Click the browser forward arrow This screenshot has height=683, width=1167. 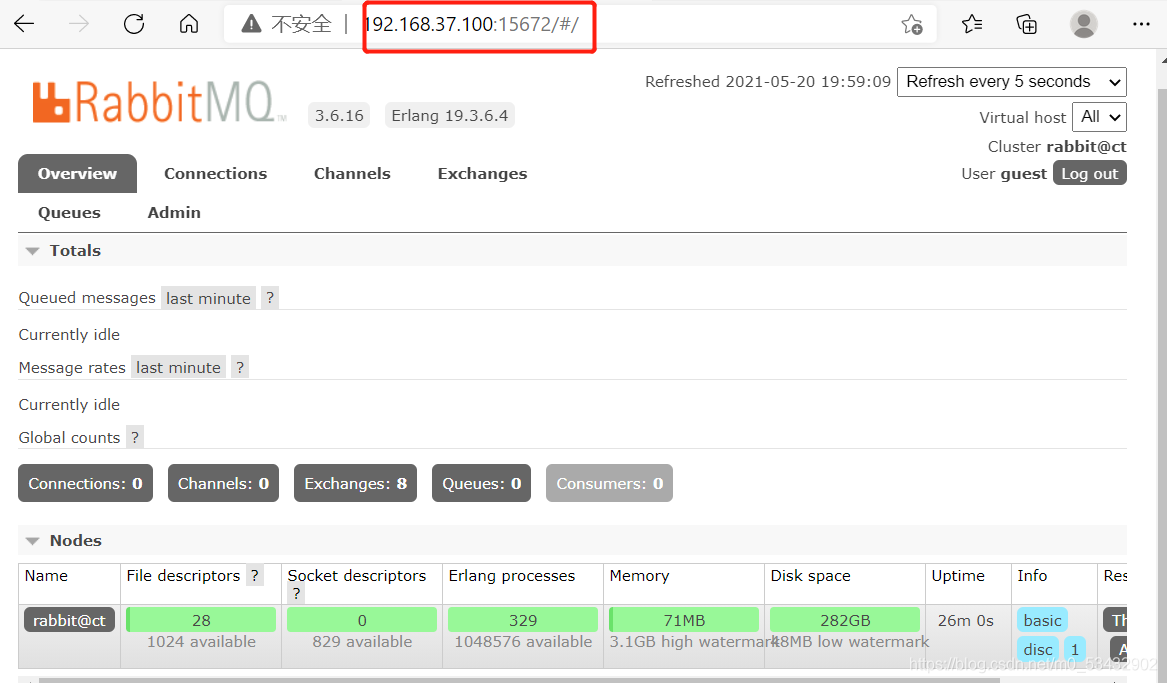pos(79,24)
